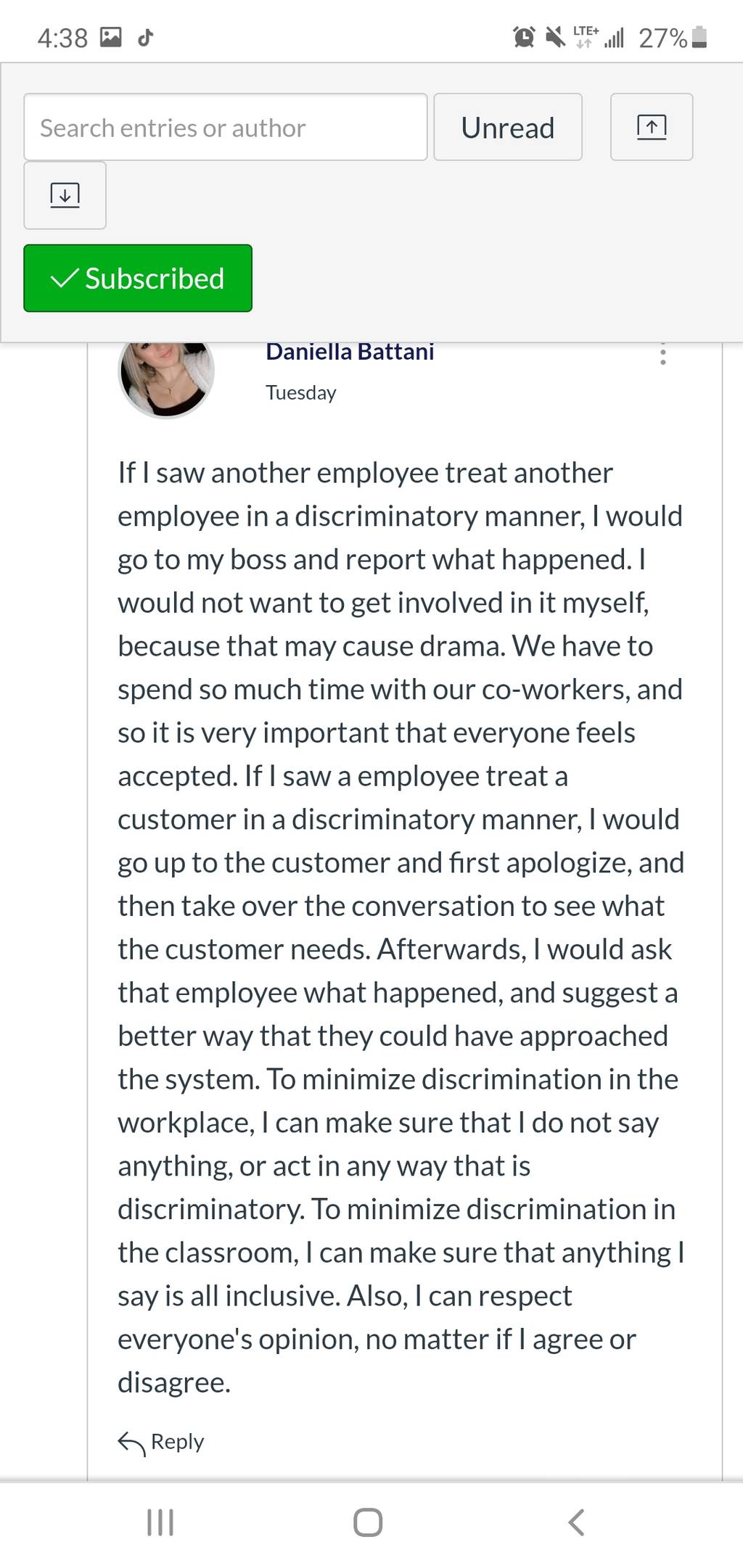
Task: Click the Tuesday timestamp under the author name
Action: 301,393
